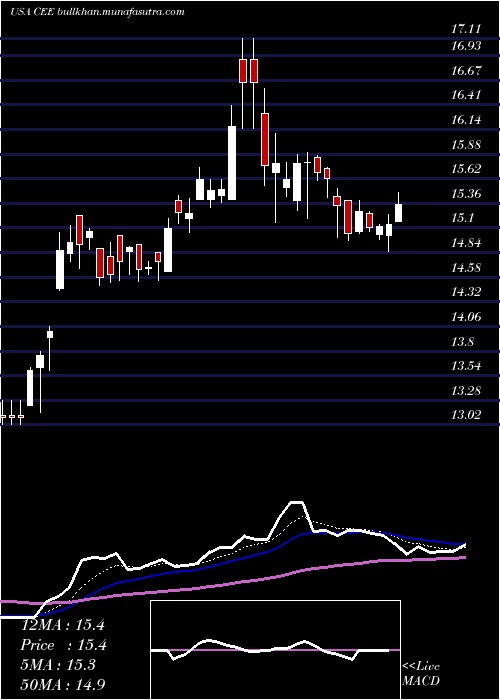Screen dimensions: 500x700
Task: Click the 13.02 price axis label
Action: [466, 416]
